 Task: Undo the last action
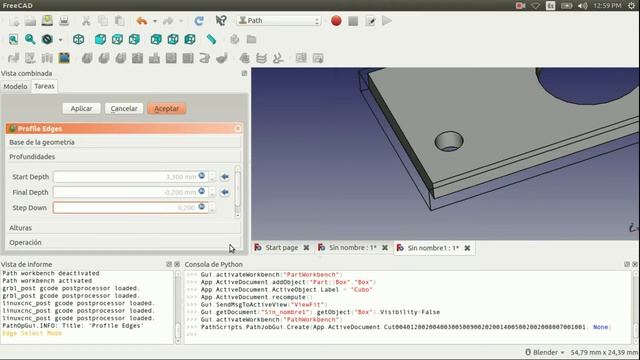point(142,21)
